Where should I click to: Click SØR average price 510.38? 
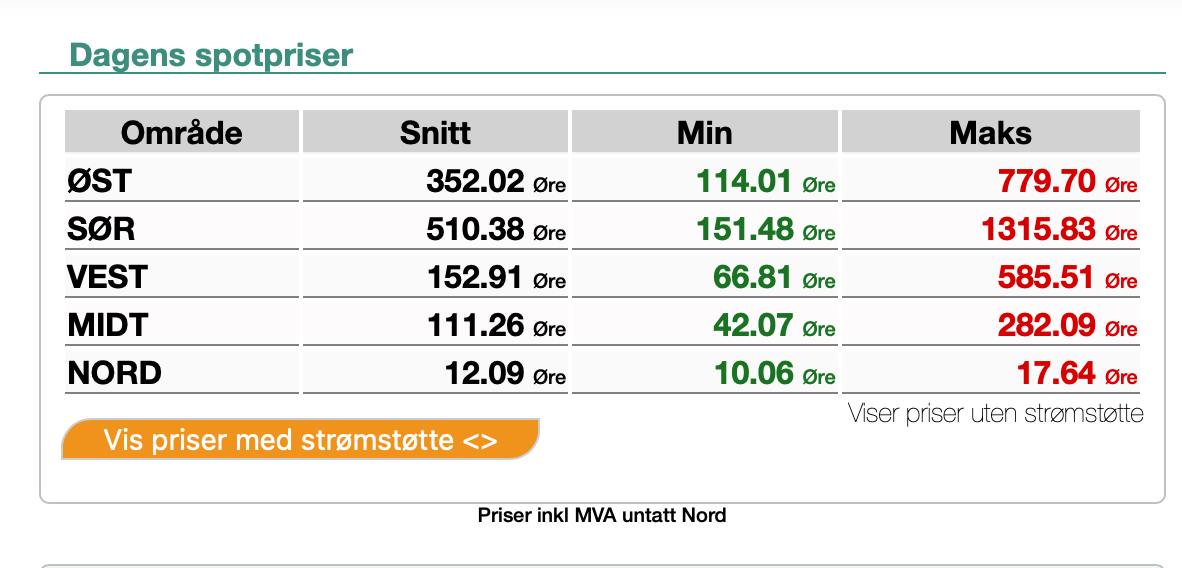475,229
